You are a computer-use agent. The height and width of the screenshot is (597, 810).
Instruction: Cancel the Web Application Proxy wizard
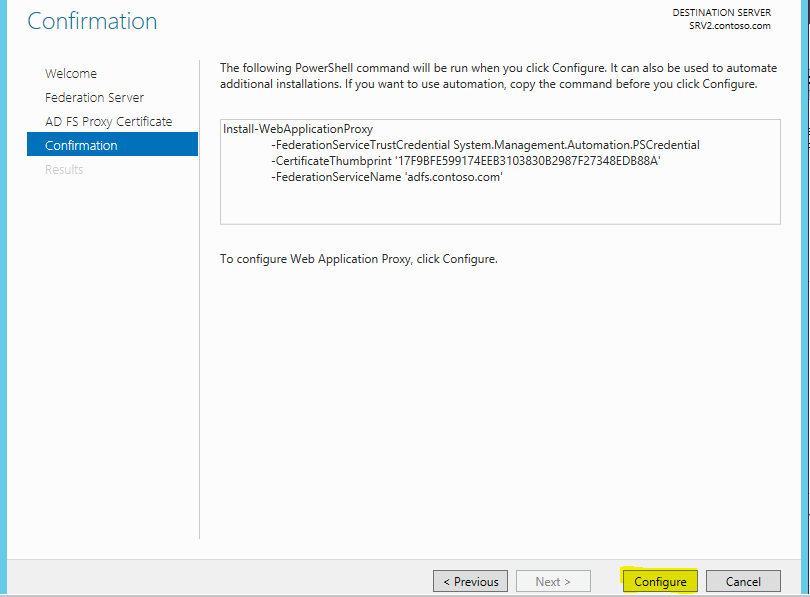point(743,581)
